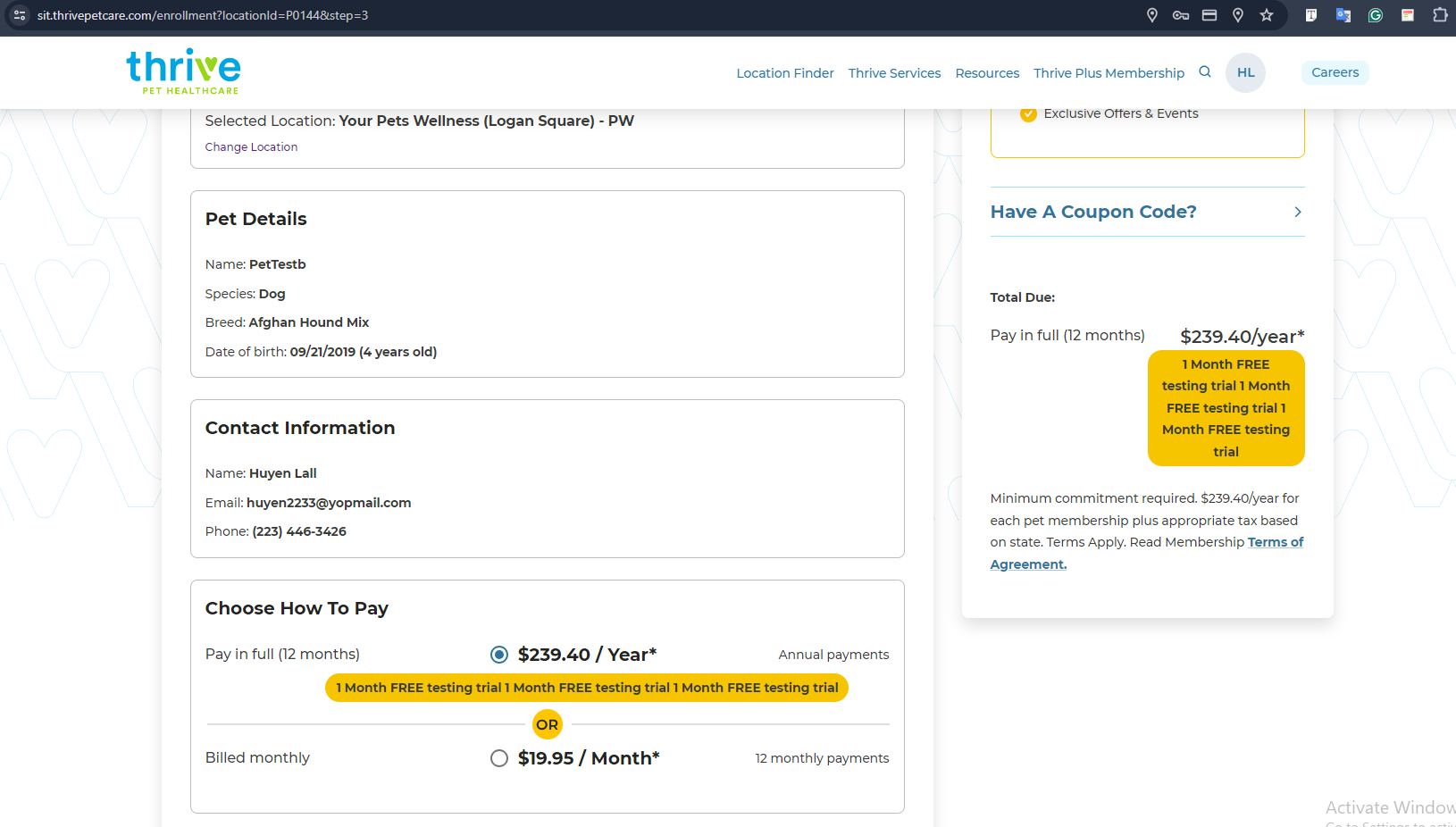
Task: Click the Choose How To Pay heading
Action: pos(297,608)
